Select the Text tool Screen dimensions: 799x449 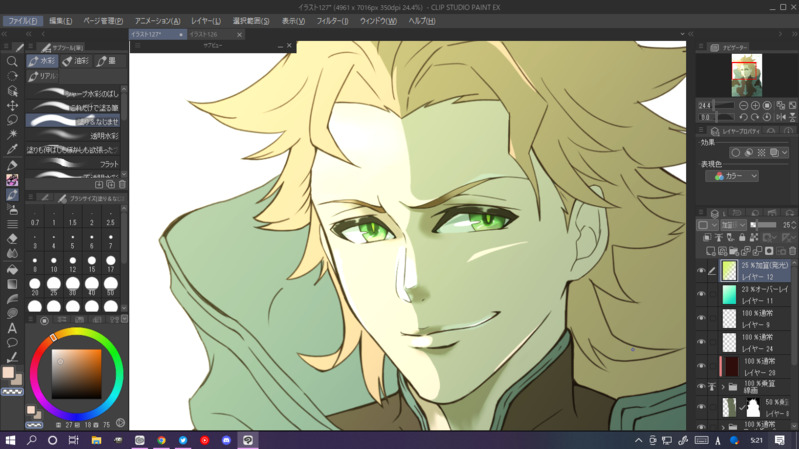[x=12, y=329]
